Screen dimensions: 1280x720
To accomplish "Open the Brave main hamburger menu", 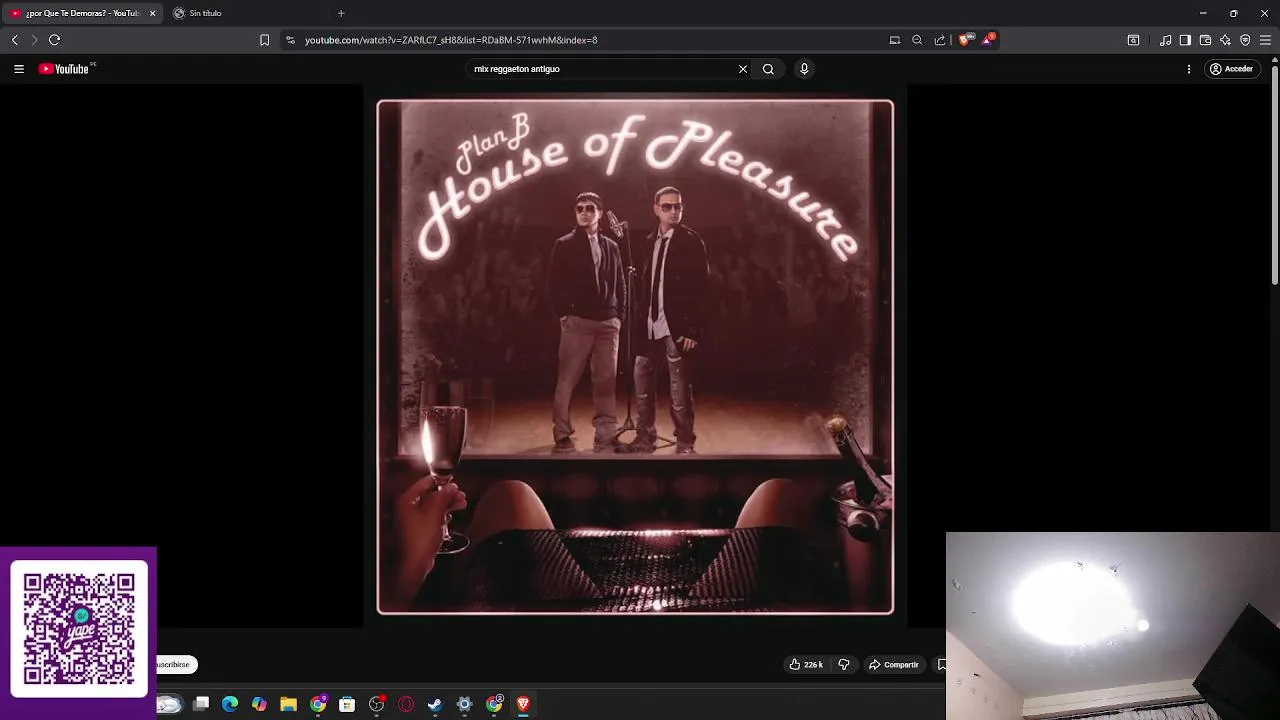I will click(1266, 40).
